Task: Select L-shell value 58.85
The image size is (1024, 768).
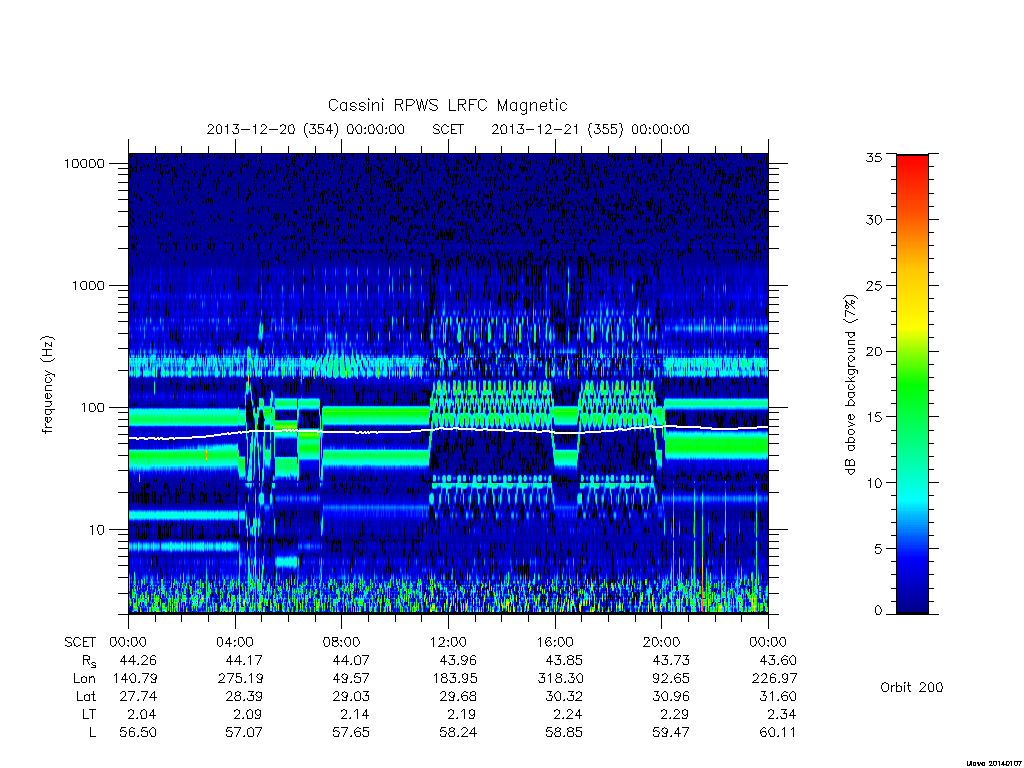Action: pyautogui.click(x=564, y=733)
